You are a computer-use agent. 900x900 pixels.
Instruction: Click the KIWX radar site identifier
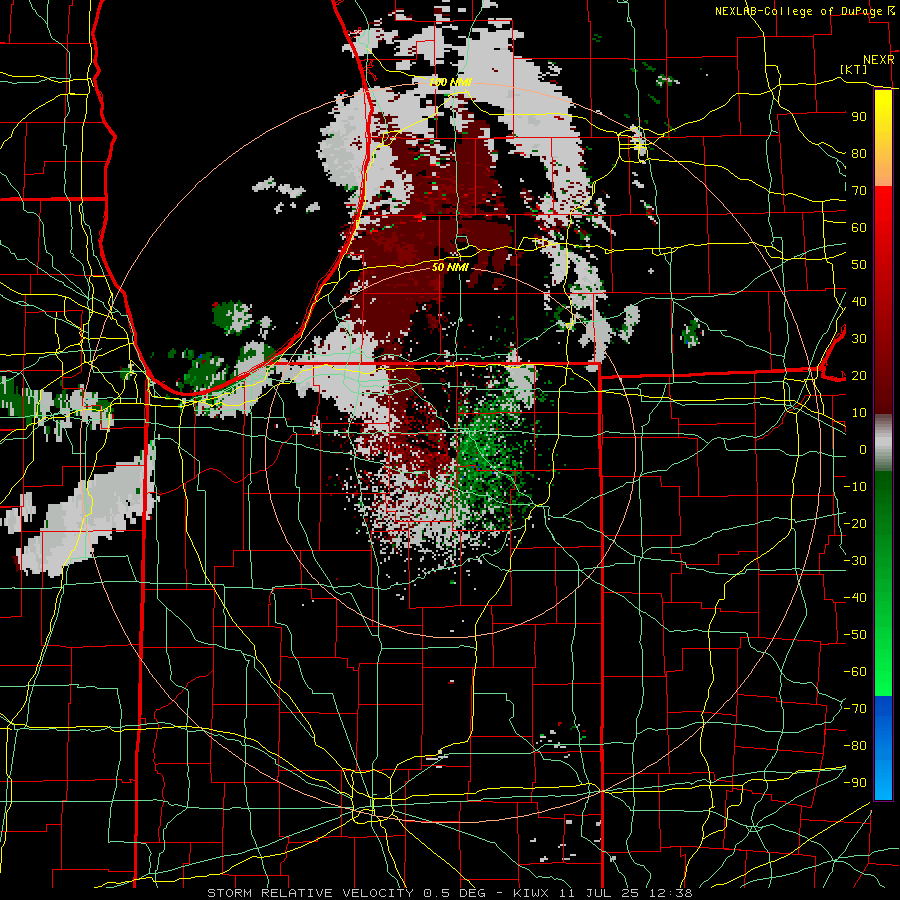click(x=531, y=893)
